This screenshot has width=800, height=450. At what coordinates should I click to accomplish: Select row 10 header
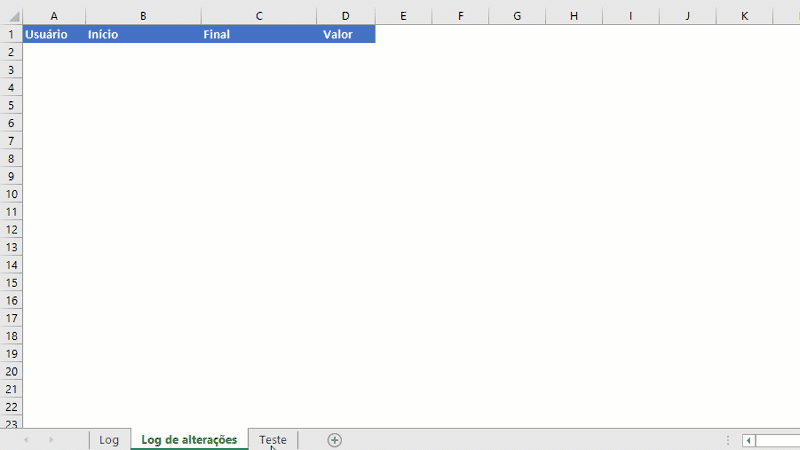(x=11, y=194)
